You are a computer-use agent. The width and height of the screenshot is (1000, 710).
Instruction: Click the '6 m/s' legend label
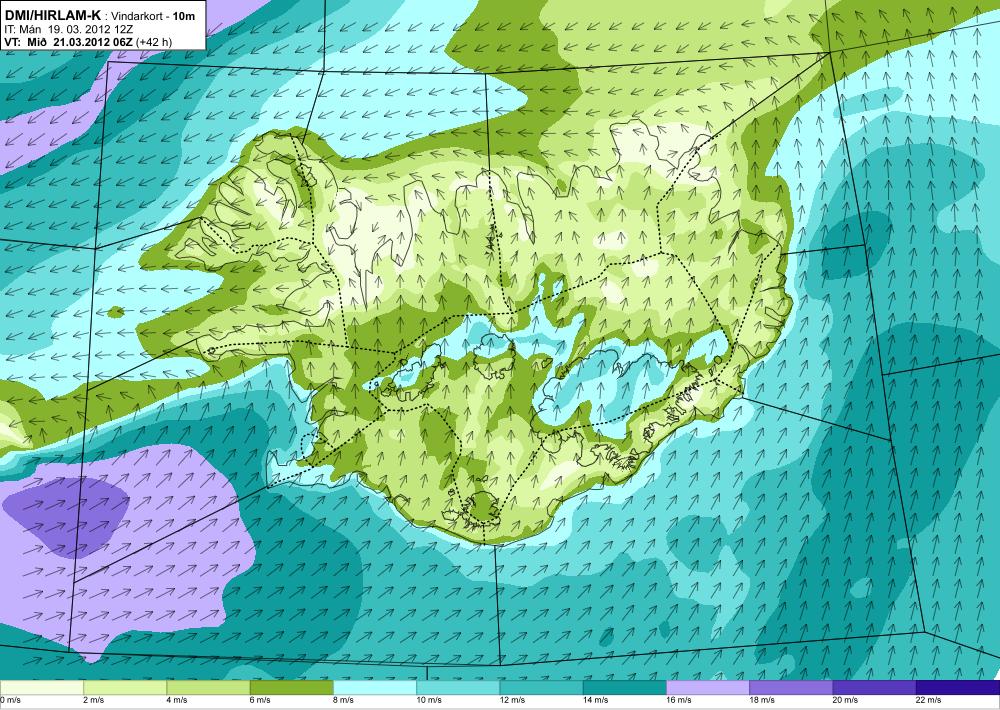click(x=260, y=700)
